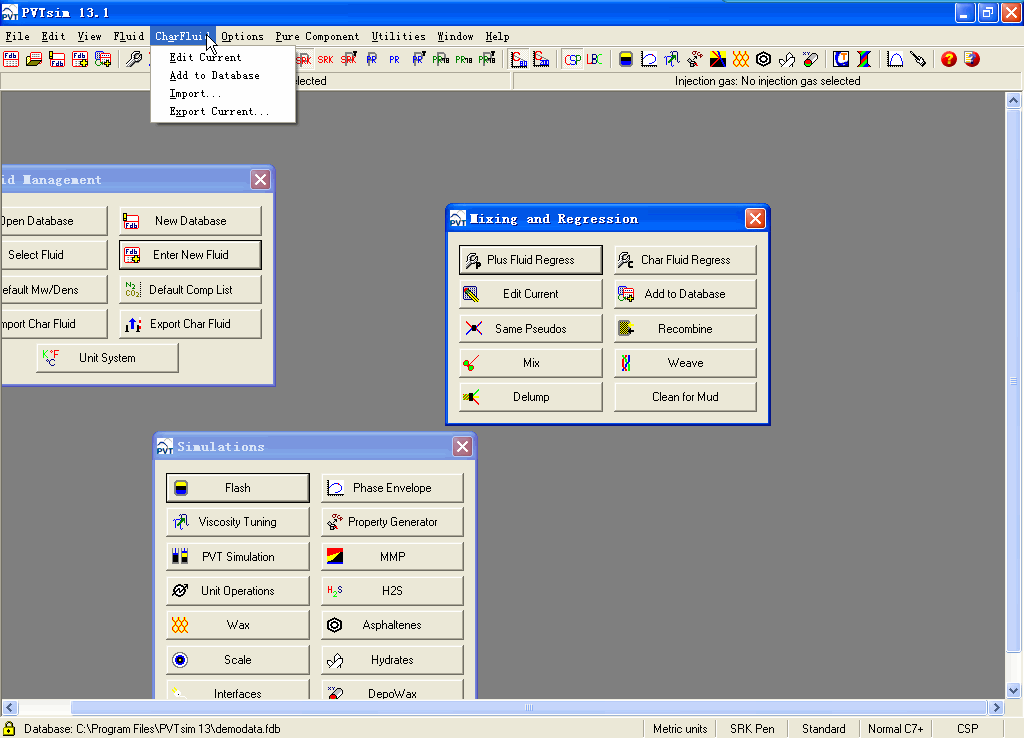Image resolution: width=1024 pixels, height=738 pixels.
Task: Click the orange T on blue toolbar icon
Action: [x=841, y=59]
